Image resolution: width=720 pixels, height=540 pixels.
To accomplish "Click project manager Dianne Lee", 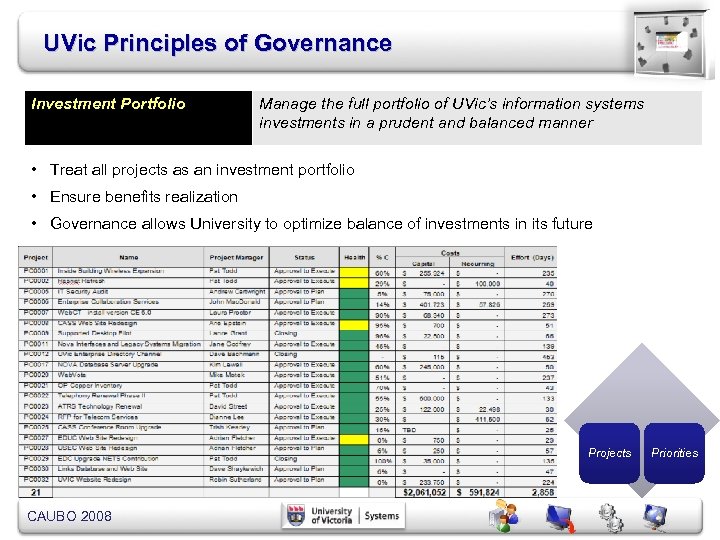I will click(226, 417).
